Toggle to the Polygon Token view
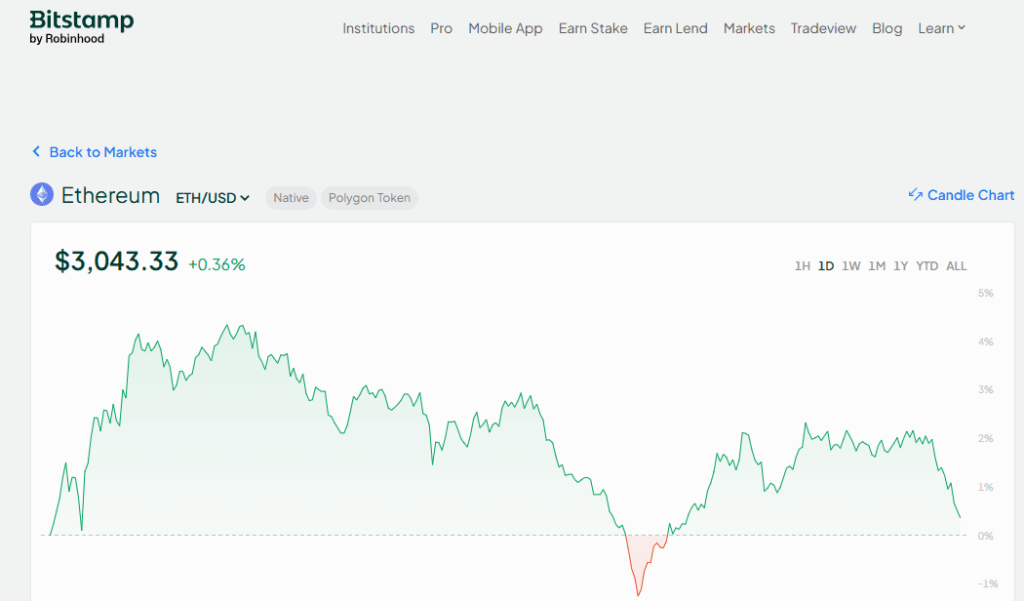Screen dimensions: 1024x601 369,197
